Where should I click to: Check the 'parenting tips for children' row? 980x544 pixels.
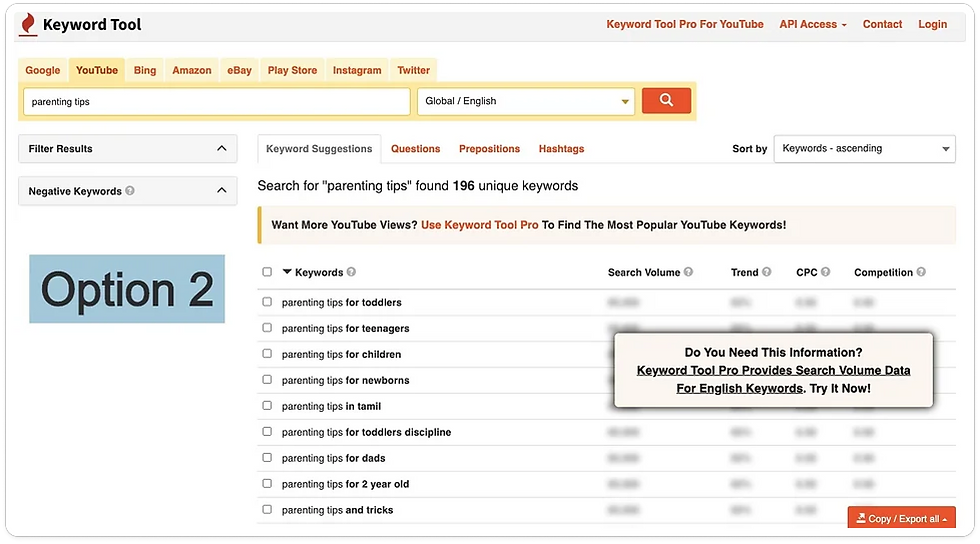[x=267, y=354]
